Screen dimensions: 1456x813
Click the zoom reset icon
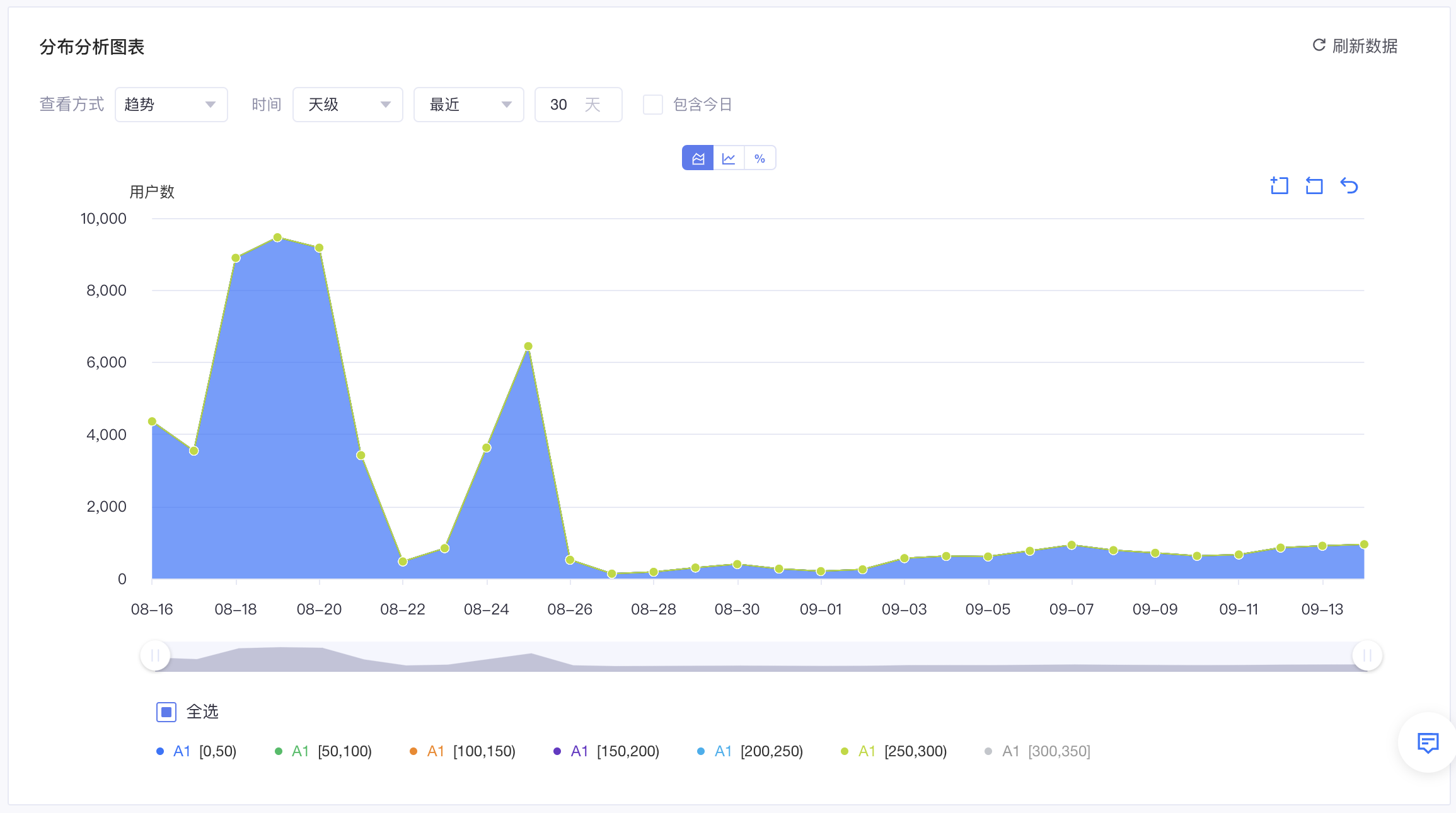click(x=1314, y=186)
